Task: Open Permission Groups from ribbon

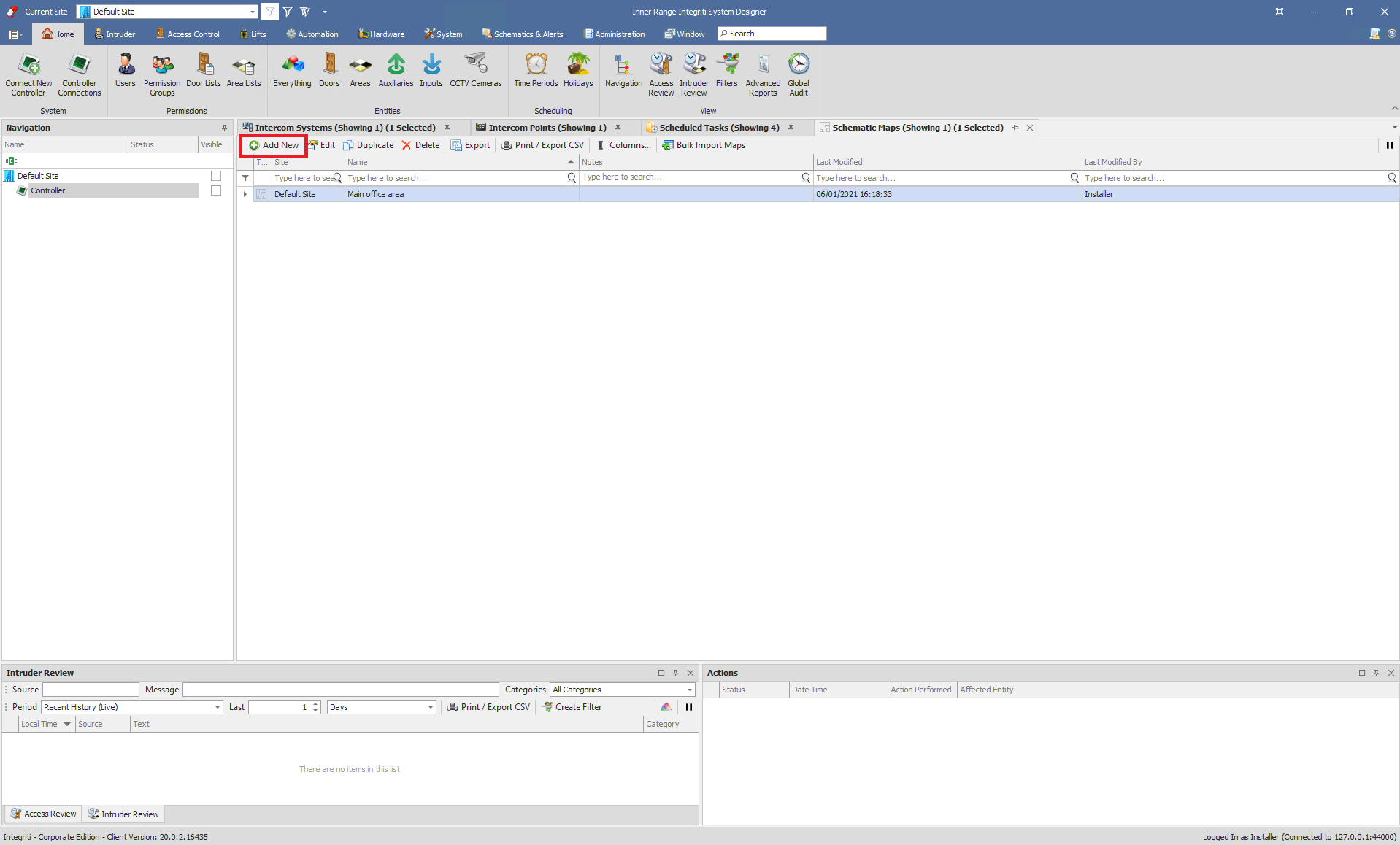Action: 162,75
